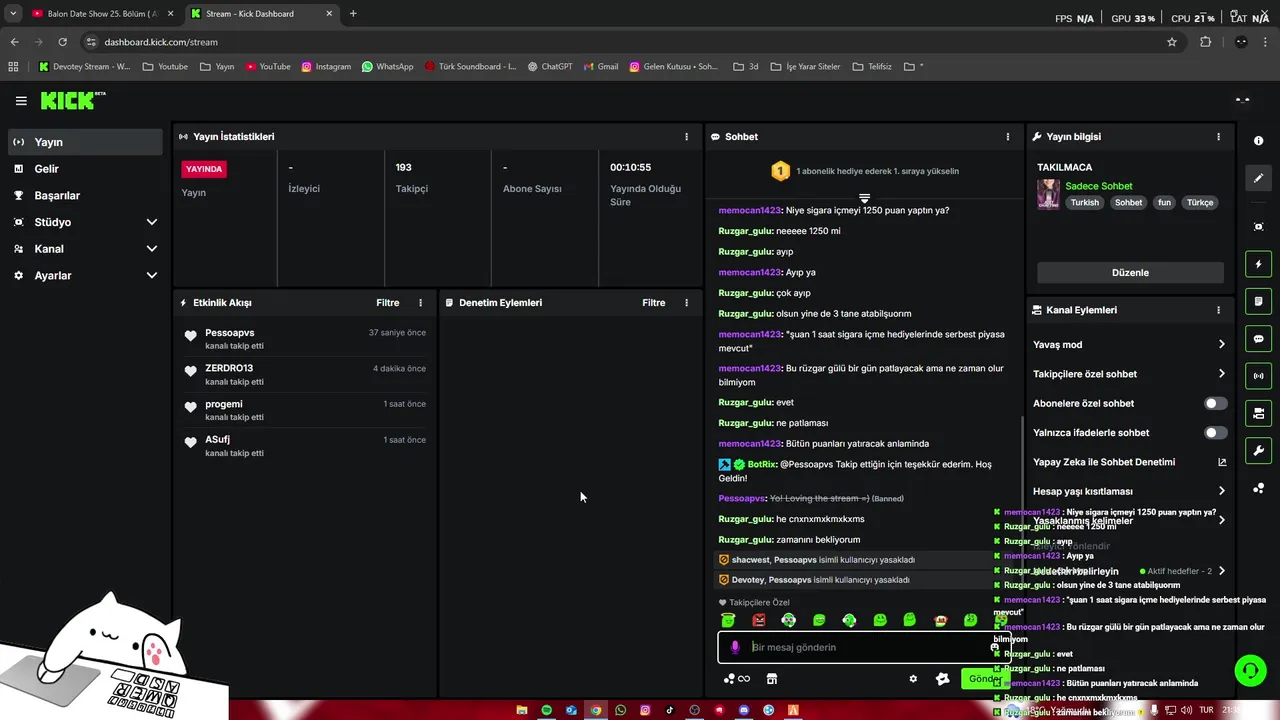Viewport: 1280px width, 720px height.
Task: Select the angry red emote
Action: (758, 620)
